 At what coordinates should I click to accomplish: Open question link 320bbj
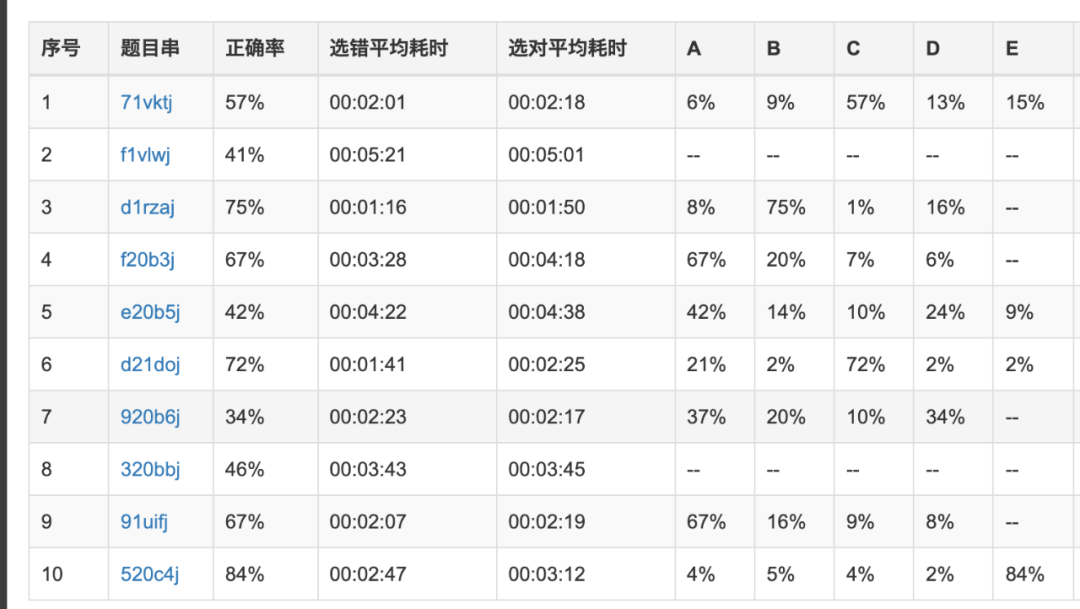click(x=148, y=469)
